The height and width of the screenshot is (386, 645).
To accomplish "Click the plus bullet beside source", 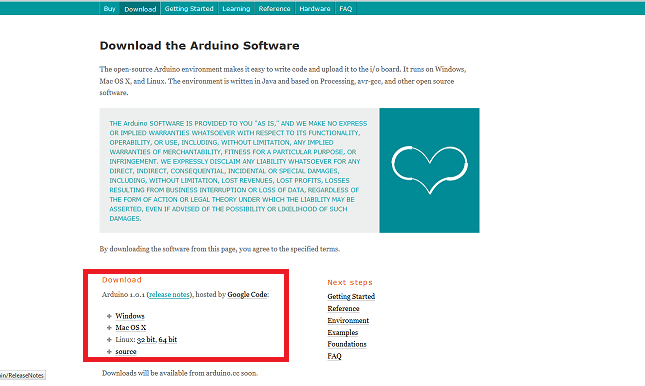I will click(109, 351).
